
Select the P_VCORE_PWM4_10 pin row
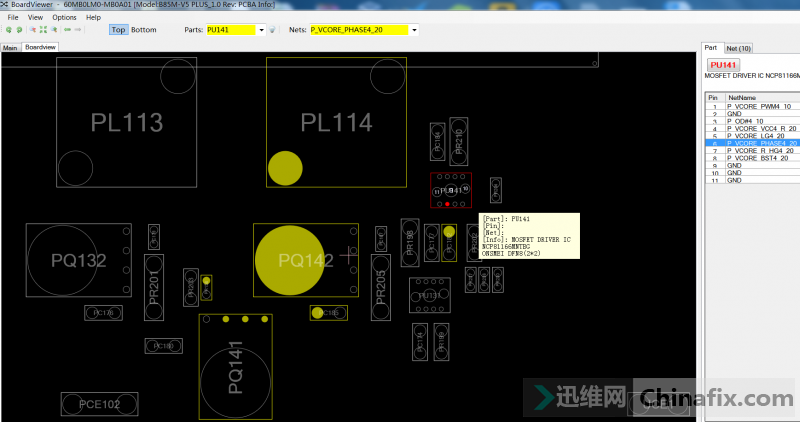click(759, 106)
